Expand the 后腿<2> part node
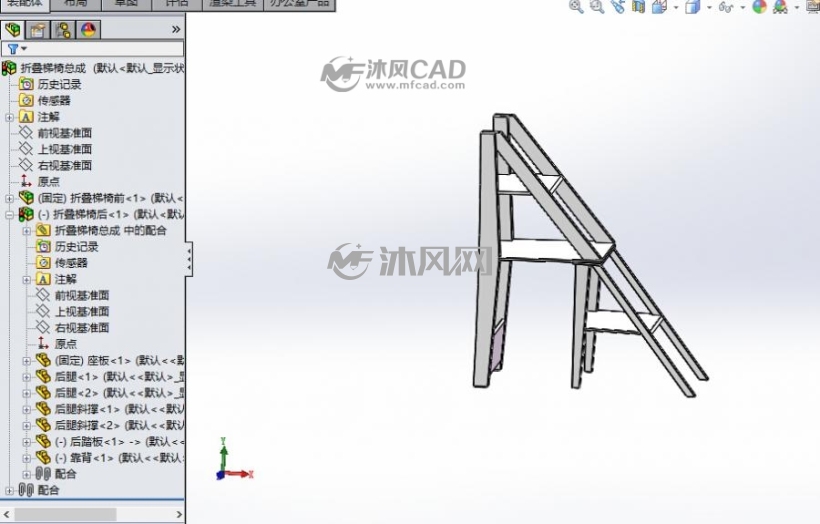 click(27, 393)
